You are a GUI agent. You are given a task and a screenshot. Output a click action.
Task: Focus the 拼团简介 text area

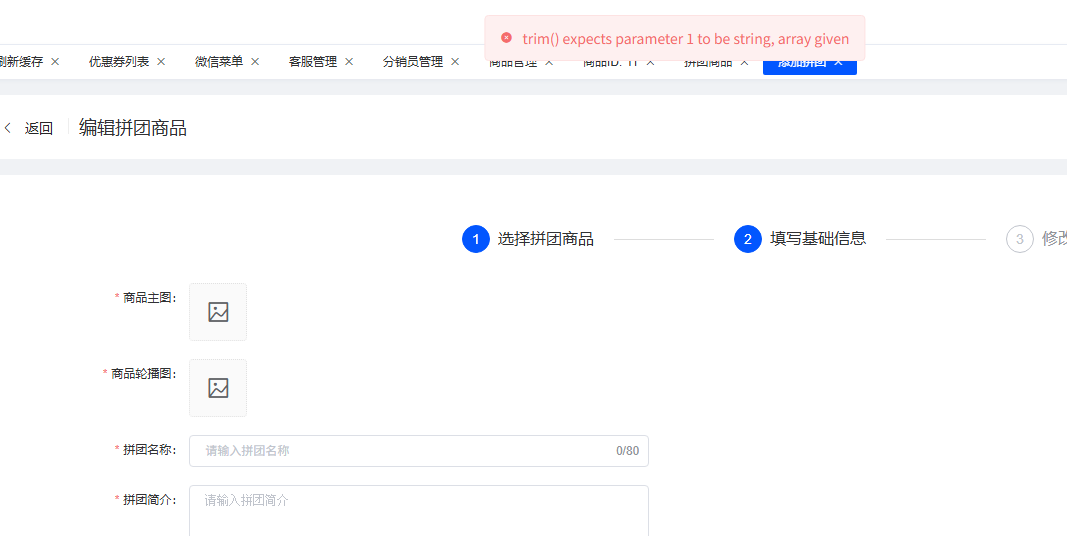tap(418, 511)
